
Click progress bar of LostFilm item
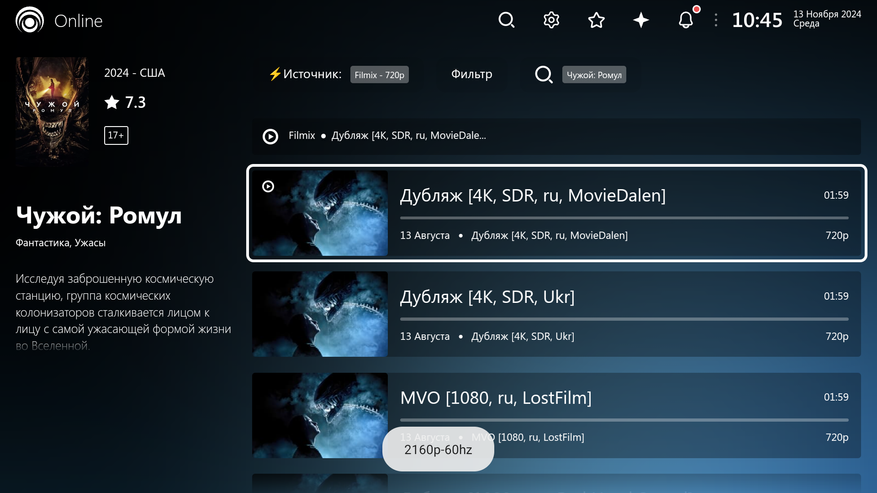624,420
